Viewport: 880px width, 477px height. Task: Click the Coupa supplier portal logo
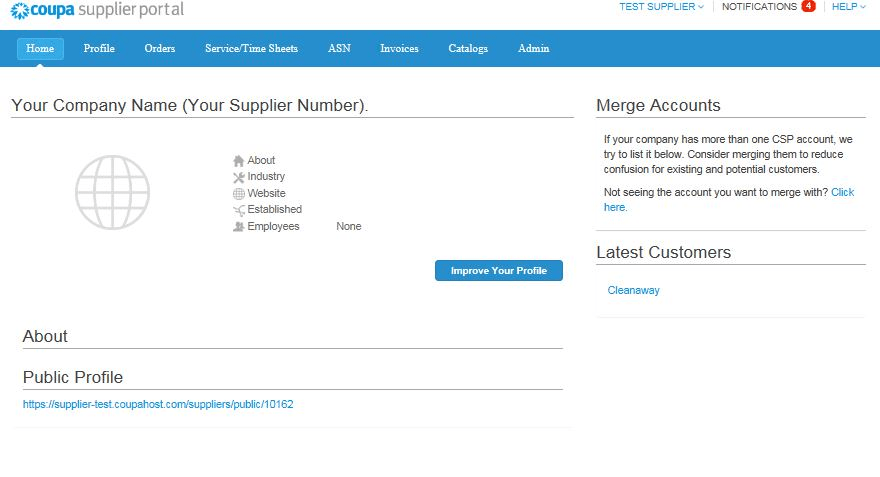[96, 10]
